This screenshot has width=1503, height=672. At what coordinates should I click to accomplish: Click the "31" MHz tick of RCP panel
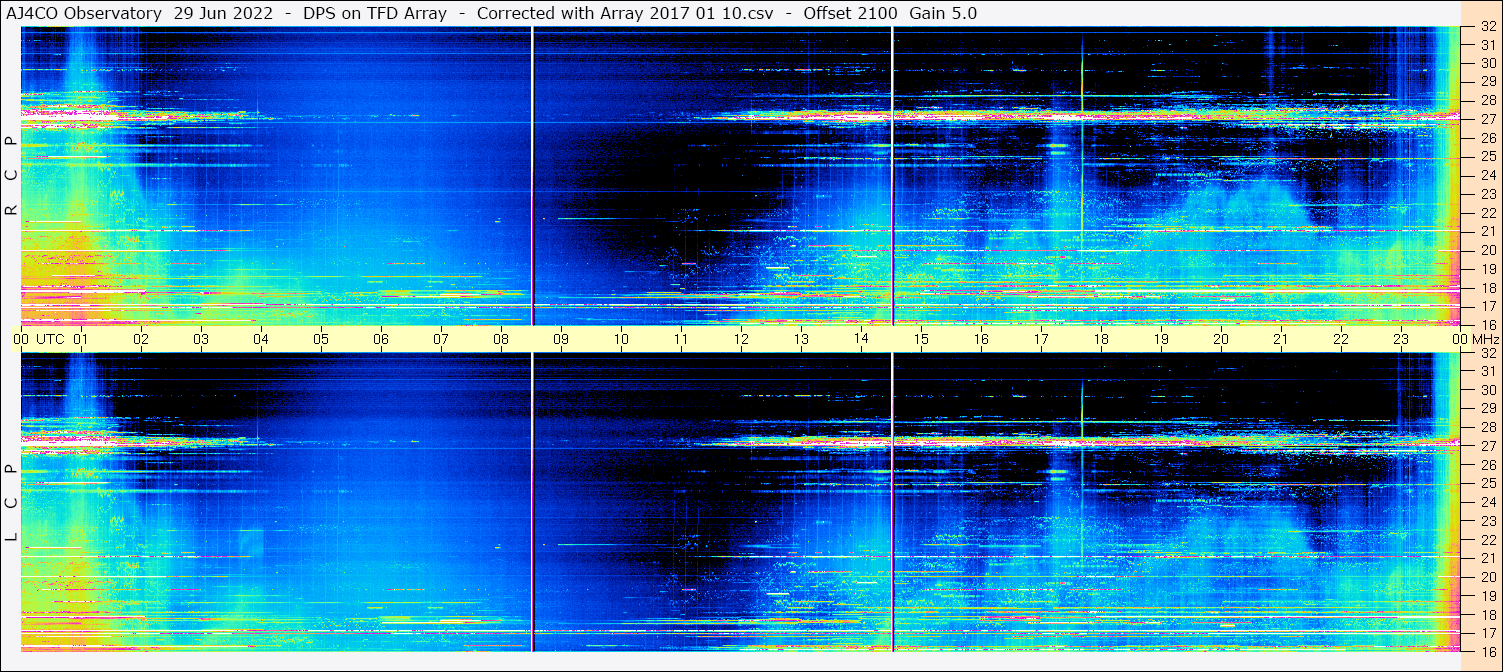(1487, 44)
